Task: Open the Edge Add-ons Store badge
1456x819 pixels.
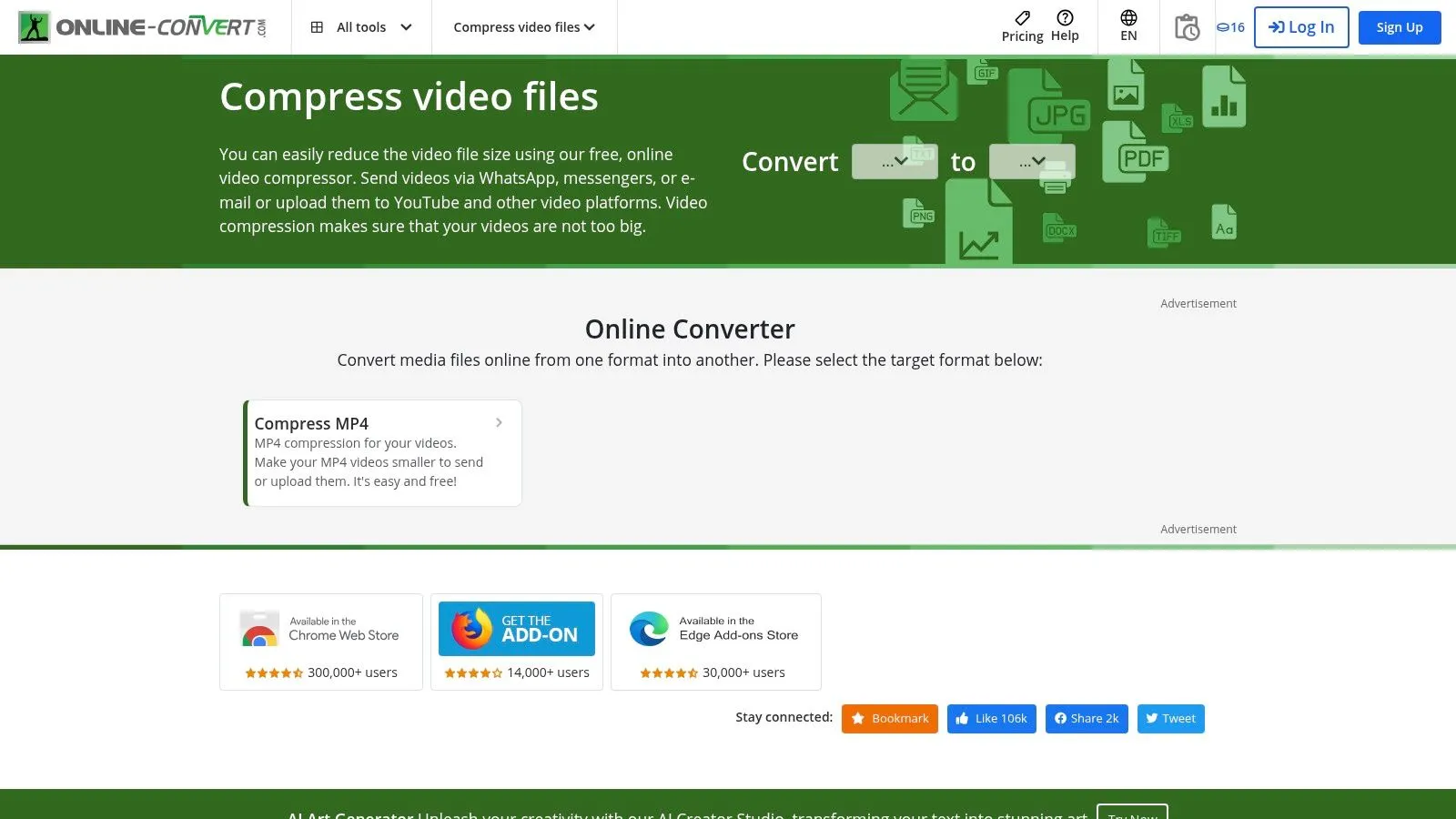Action: click(715, 628)
